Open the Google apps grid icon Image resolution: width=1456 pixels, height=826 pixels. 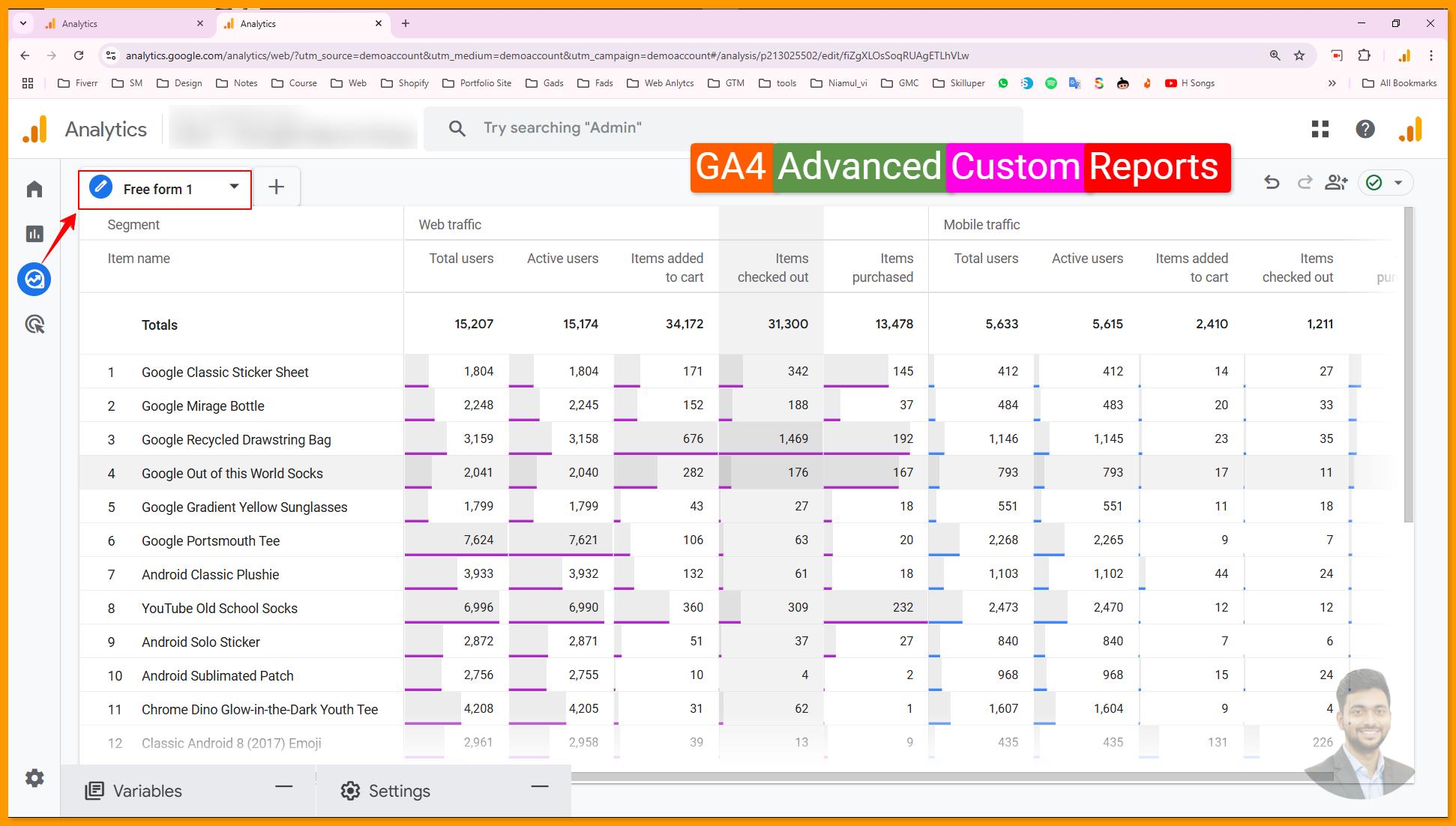(x=1320, y=129)
